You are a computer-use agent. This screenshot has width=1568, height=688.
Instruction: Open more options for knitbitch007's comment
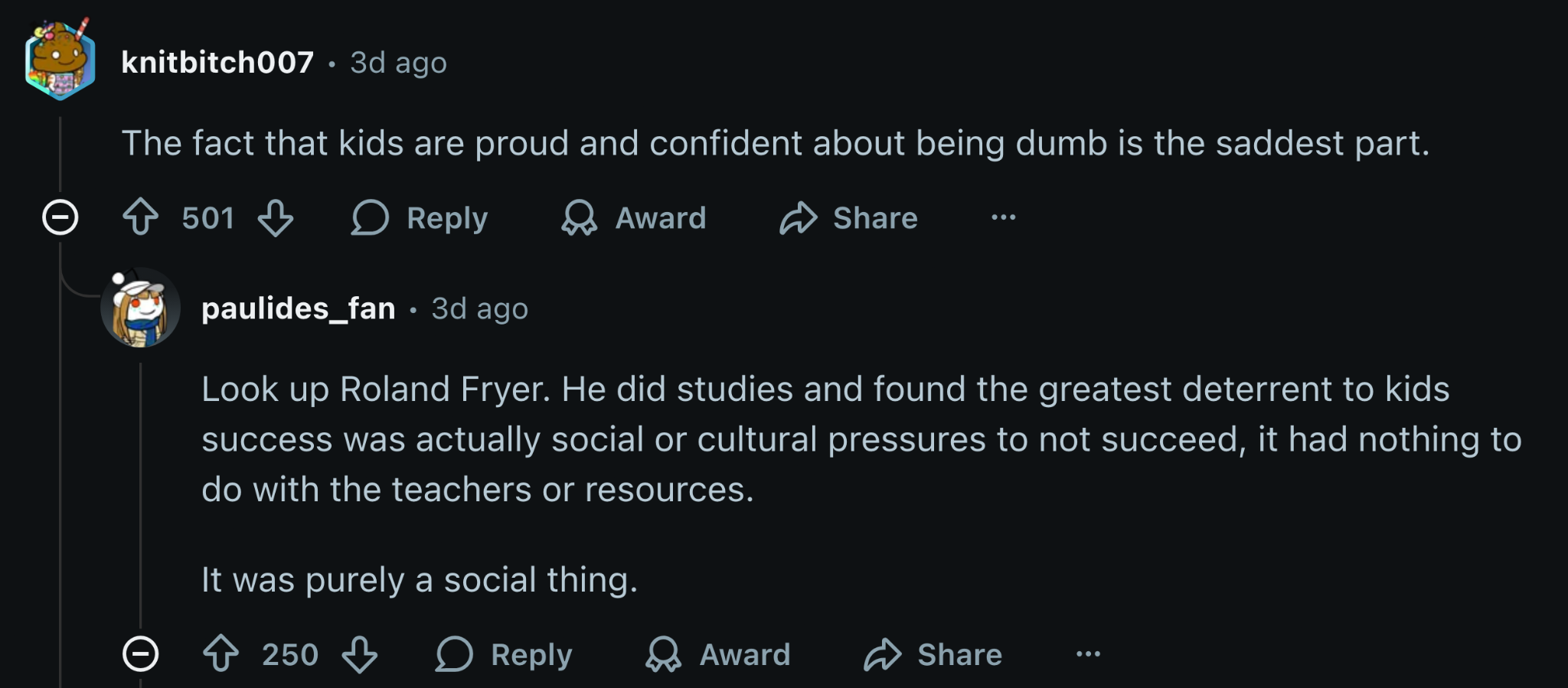click(x=1003, y=218)
